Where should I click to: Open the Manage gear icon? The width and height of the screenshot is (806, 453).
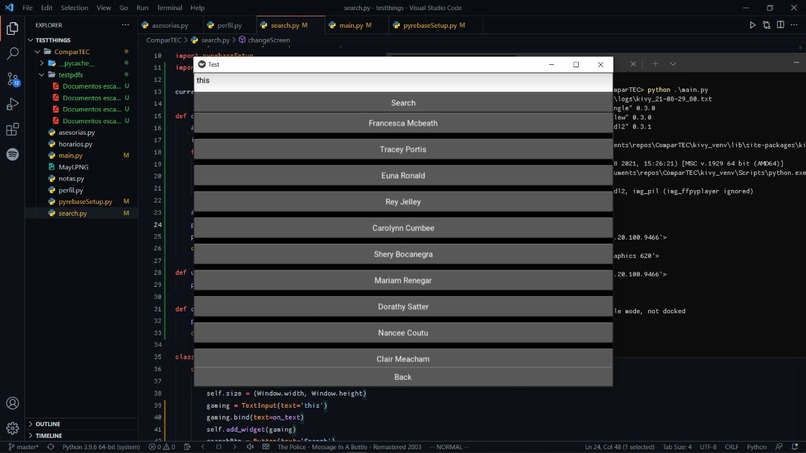point(12,428)
